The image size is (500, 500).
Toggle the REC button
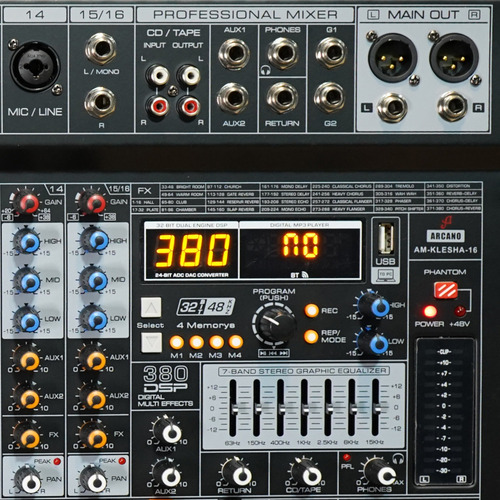click(x=311, y=310)
